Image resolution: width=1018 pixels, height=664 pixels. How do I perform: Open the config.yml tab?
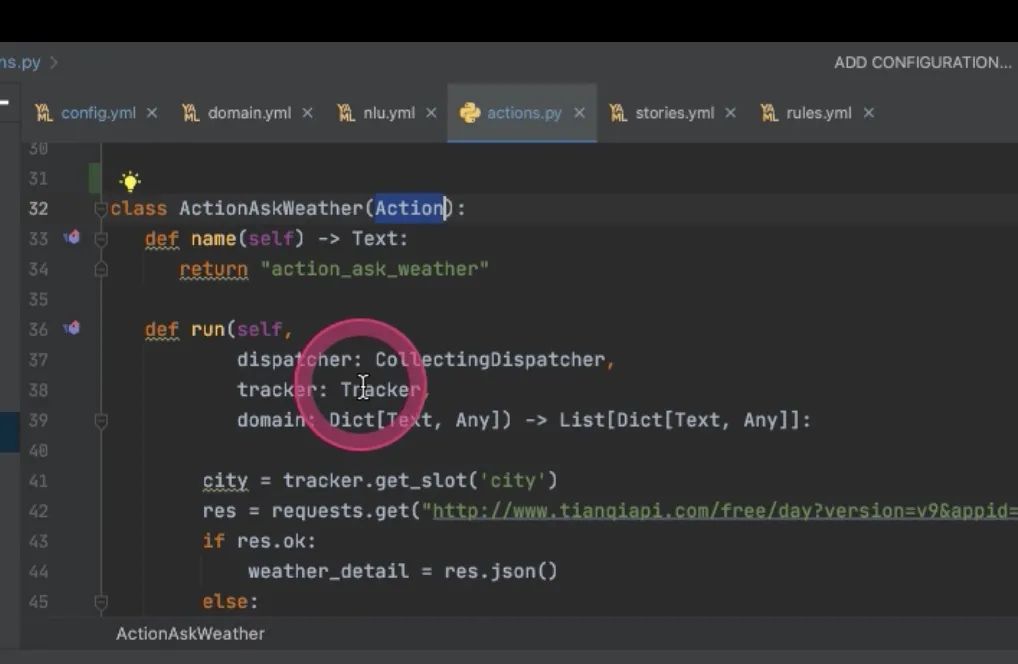click(x=98, y=113)
